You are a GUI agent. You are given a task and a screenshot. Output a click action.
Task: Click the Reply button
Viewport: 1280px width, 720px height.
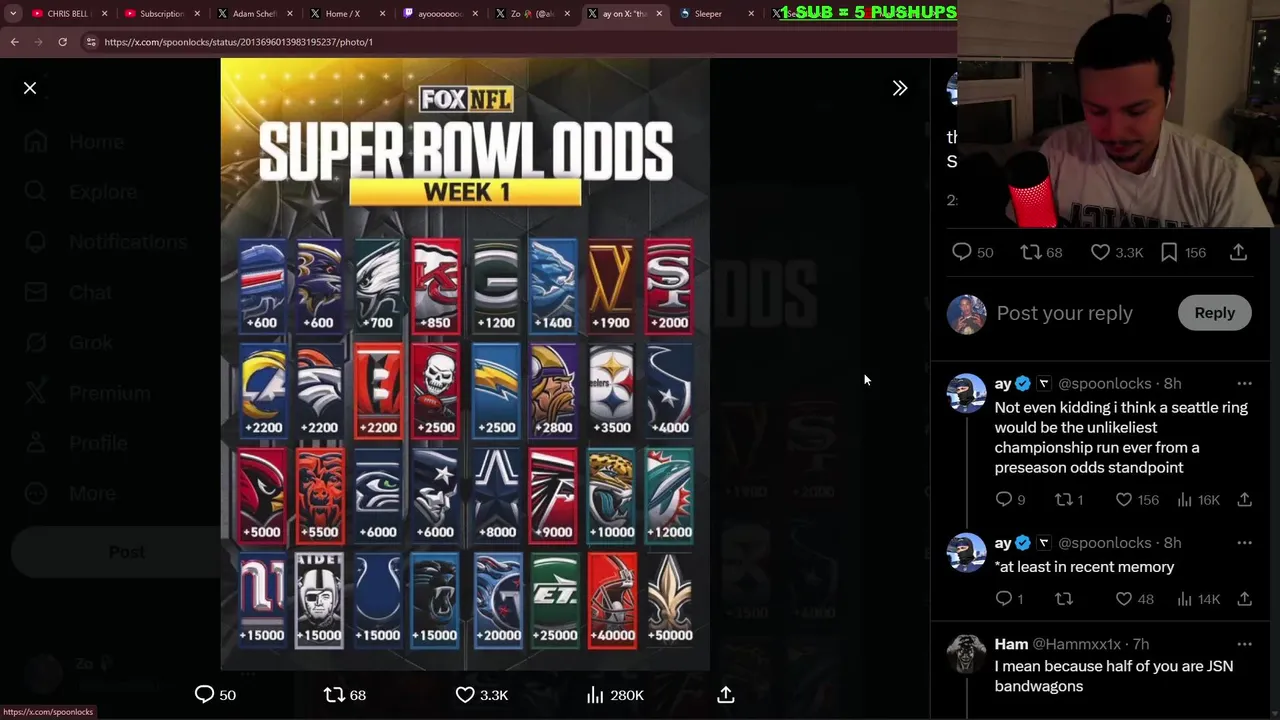(x=1214, y=313)
